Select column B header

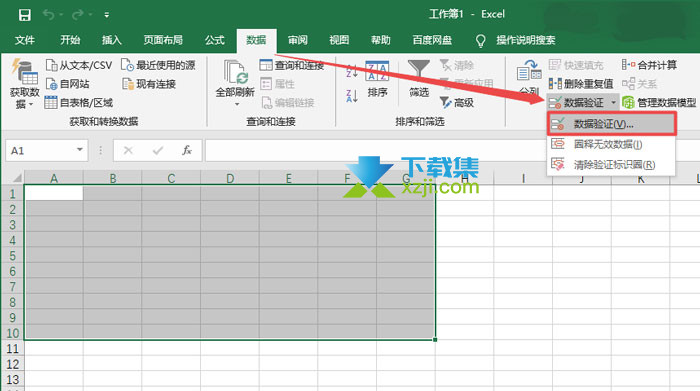(112, 179)
